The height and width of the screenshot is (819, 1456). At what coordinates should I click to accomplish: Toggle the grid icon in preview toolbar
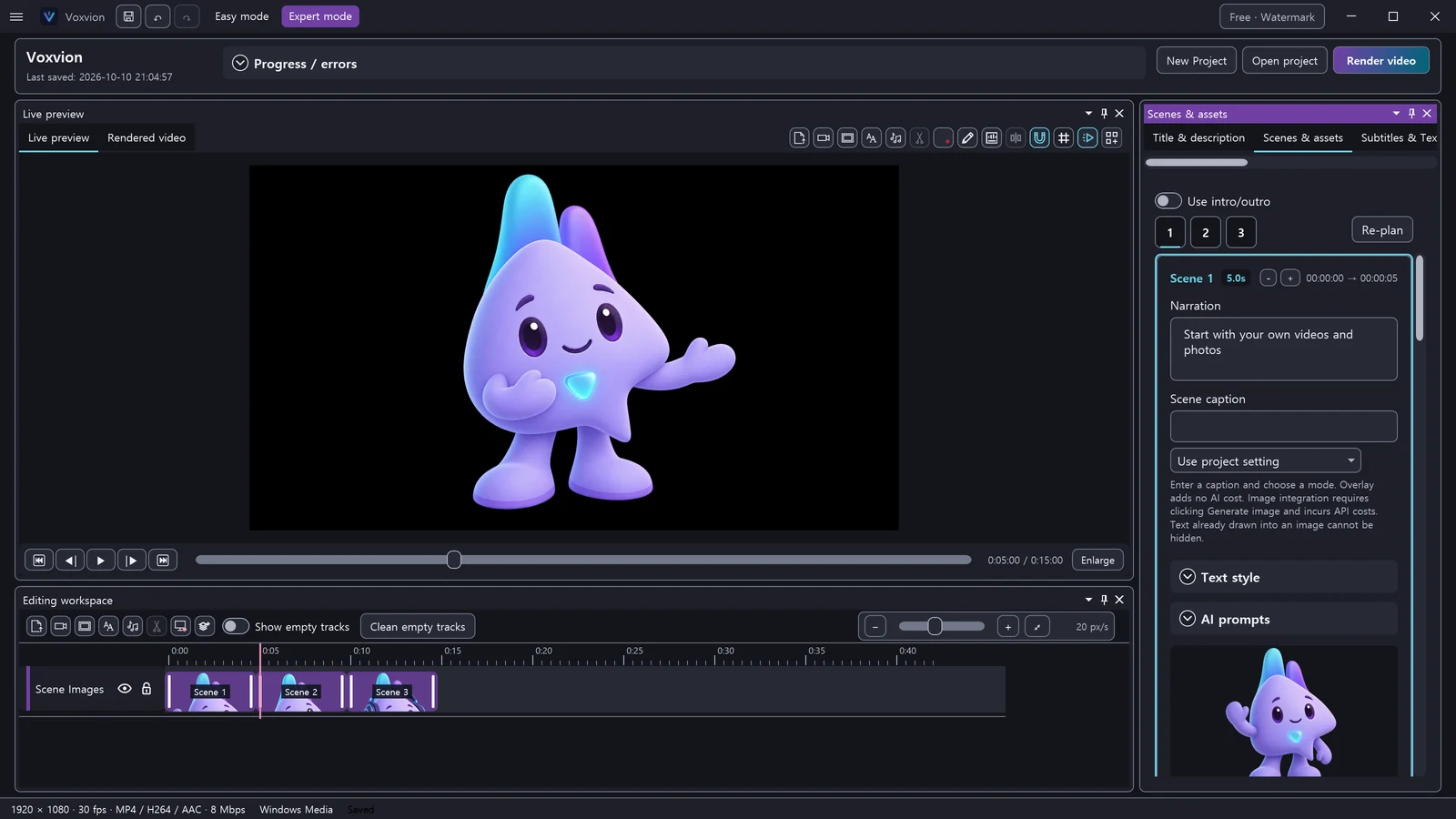1064,138
